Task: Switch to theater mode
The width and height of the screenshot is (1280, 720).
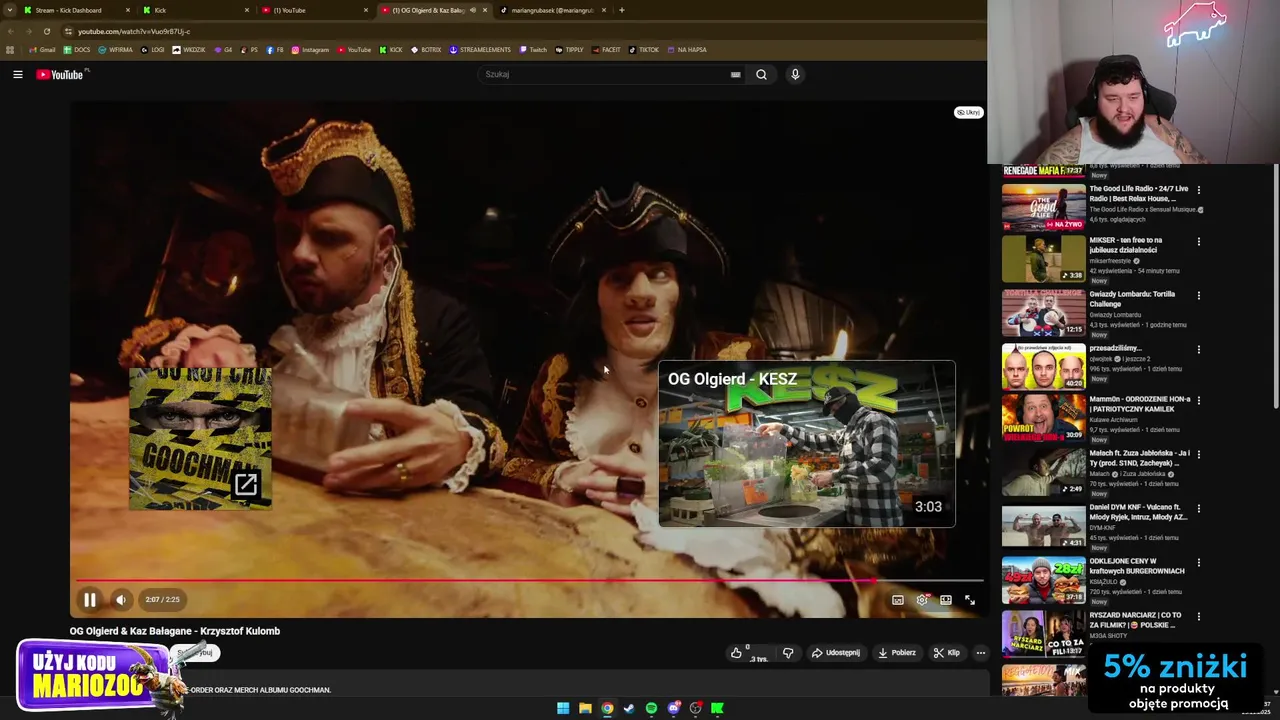Action: click(x=946, y=600)
